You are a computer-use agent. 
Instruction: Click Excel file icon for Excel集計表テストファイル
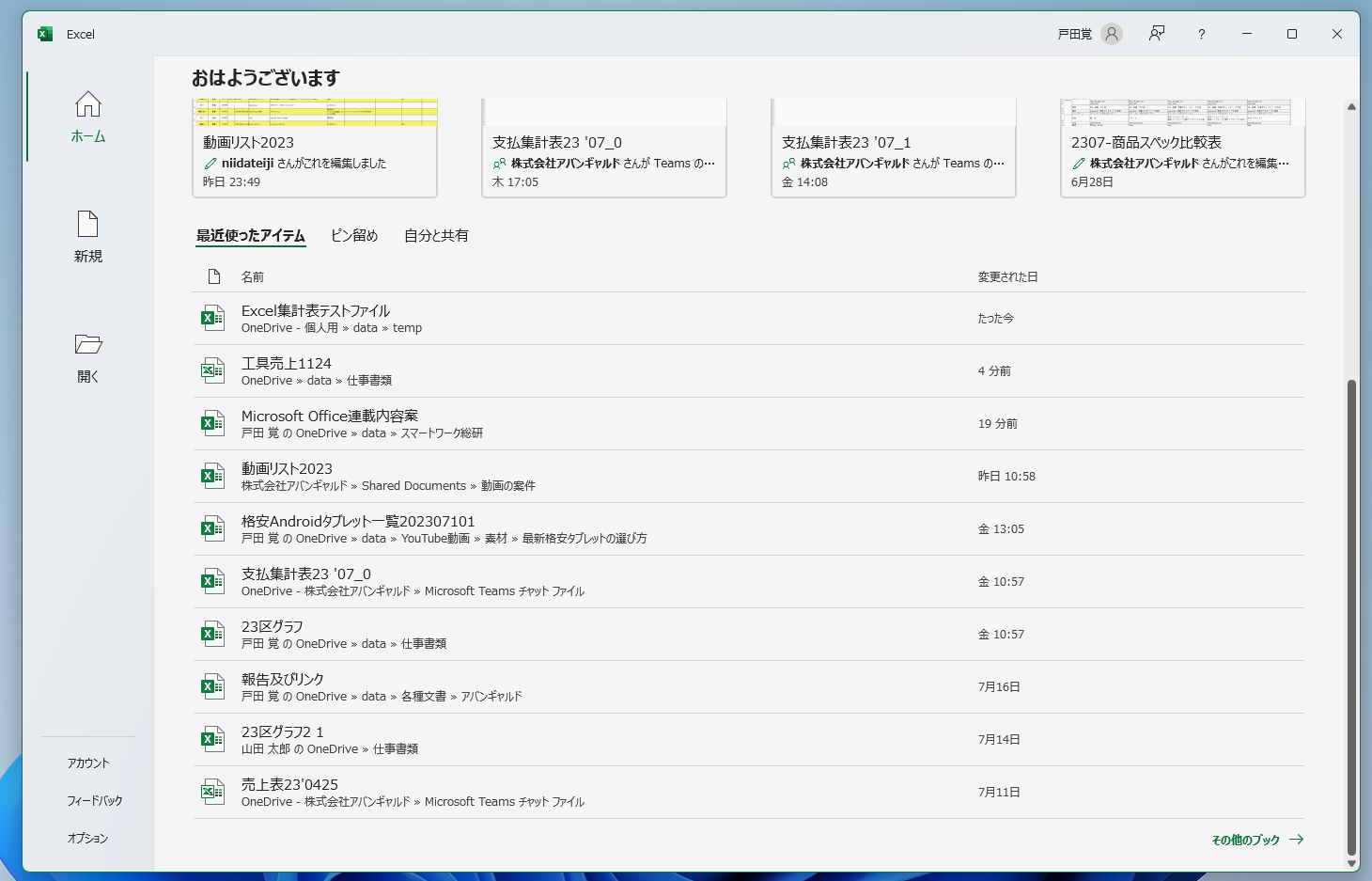coord(213,318)
